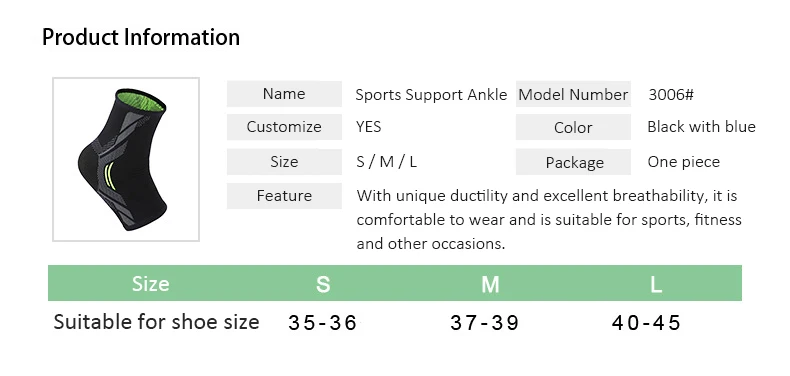Click the S / M / L value
Viewport: 790px width, 376px height.
386,162
